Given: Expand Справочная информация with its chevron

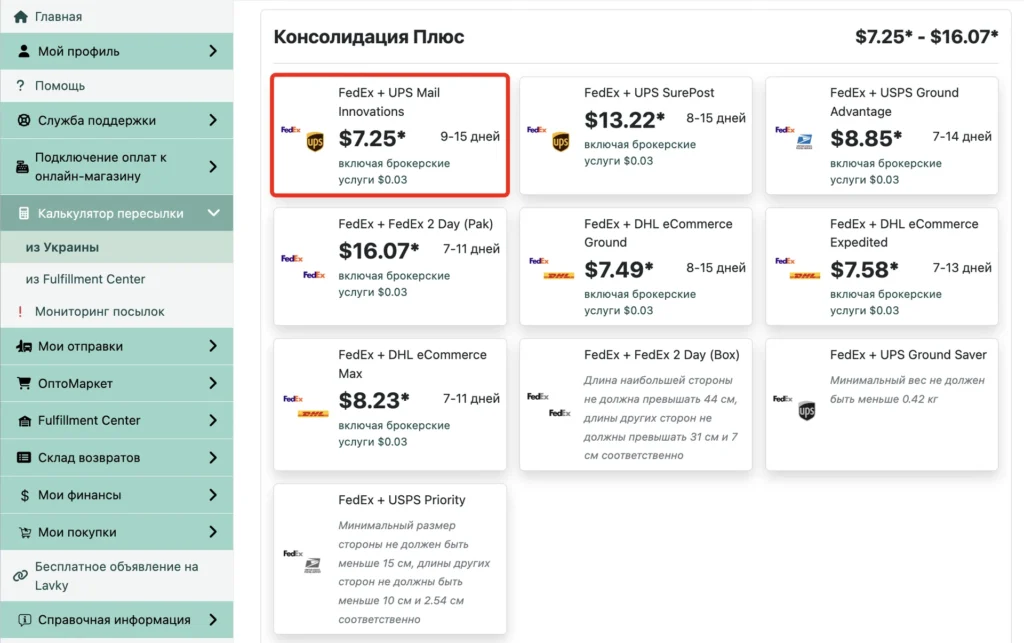Looking at the screenshot, I should point(213,619).
